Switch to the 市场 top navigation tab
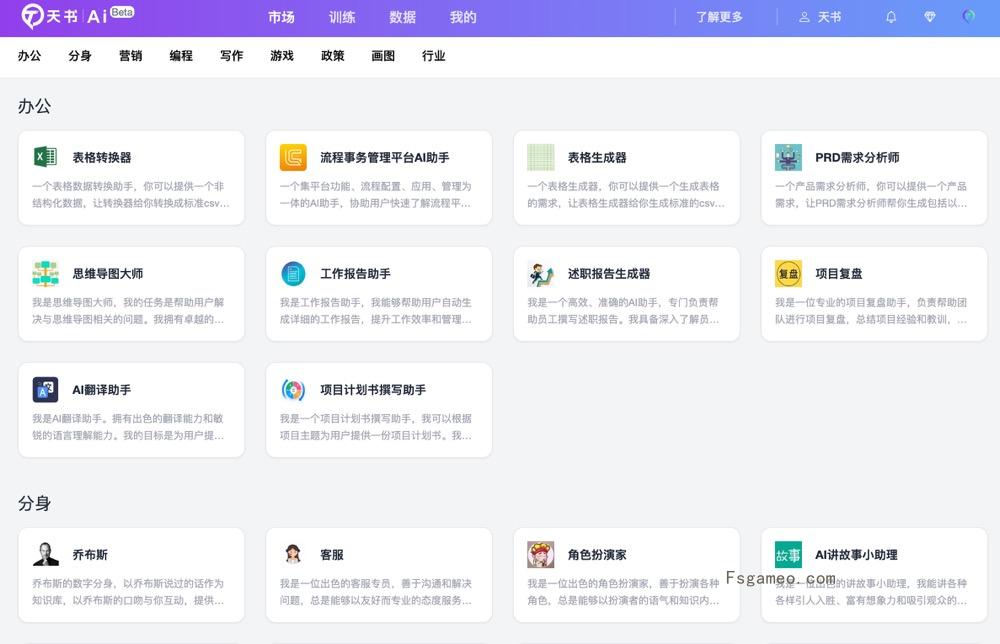 click(x=281, y=17)
